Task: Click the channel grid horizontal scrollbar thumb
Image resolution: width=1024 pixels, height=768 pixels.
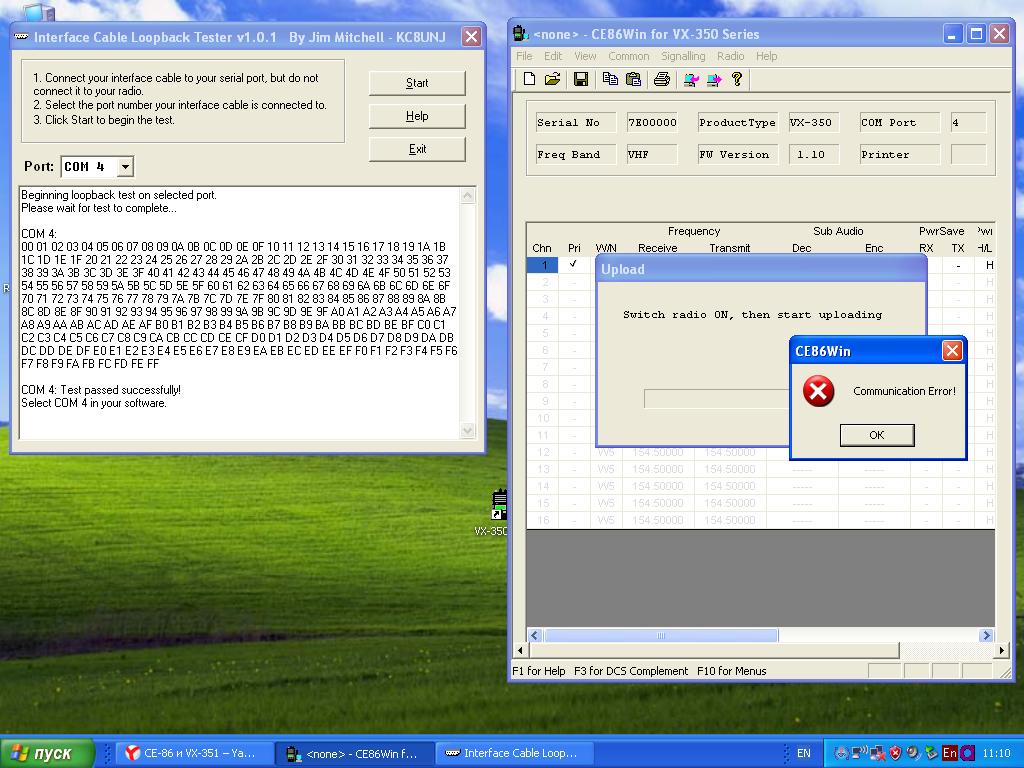Action: 661,635
